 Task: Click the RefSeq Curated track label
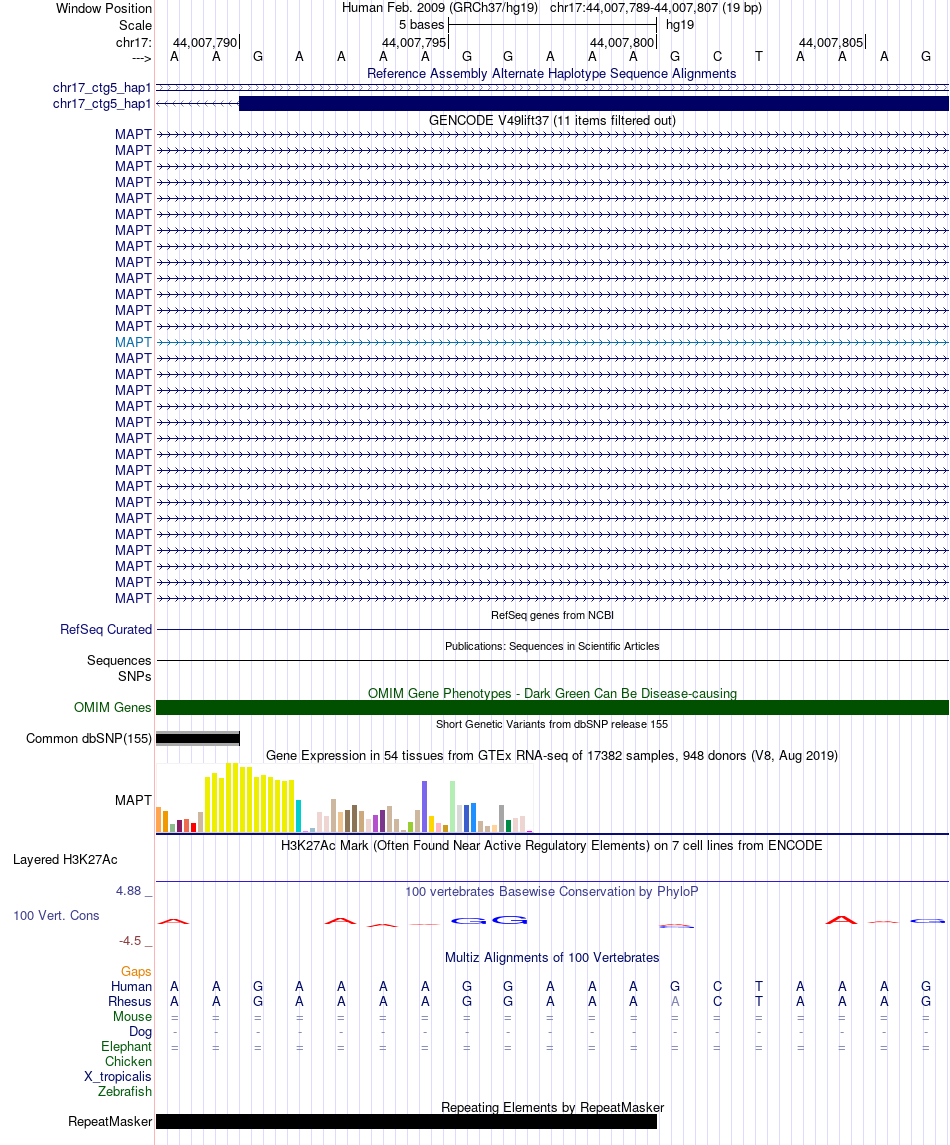(x=106, y=629)
